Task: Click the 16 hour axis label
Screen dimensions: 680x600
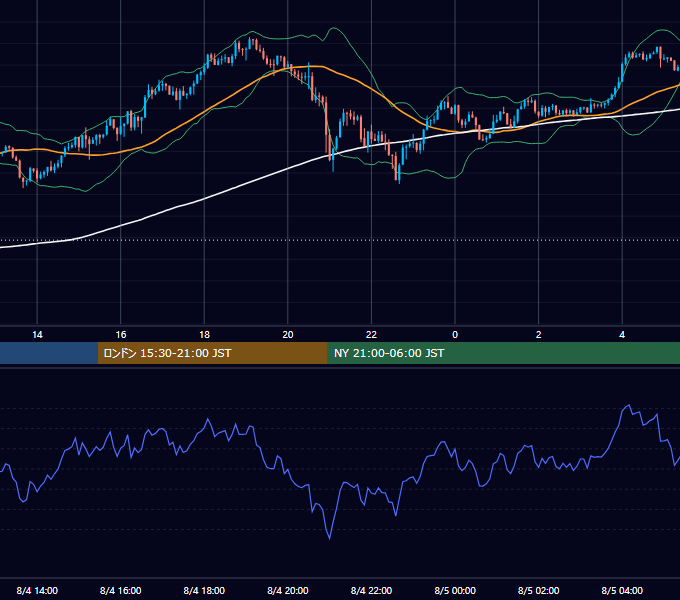Action: (121, 335)
